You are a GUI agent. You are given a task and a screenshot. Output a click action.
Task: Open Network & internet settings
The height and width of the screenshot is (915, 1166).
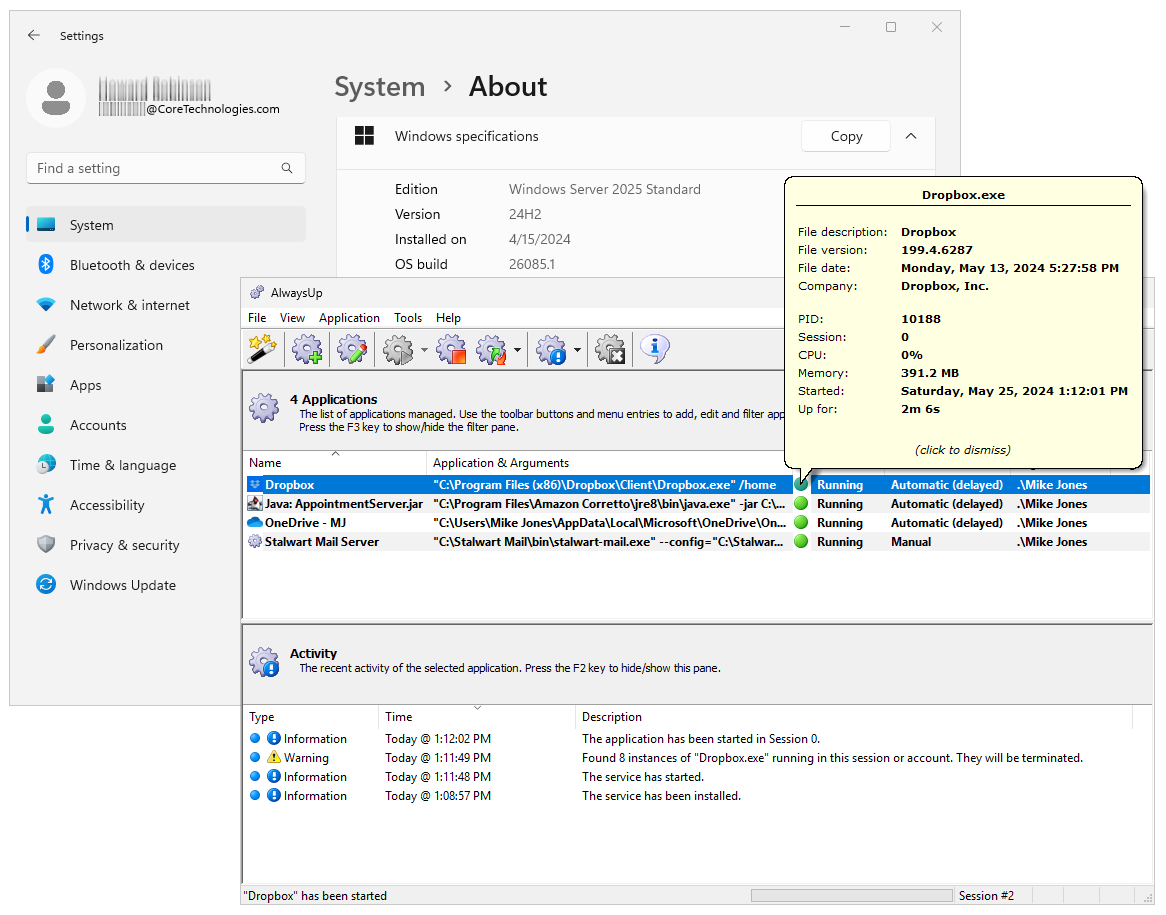point(129,305)
